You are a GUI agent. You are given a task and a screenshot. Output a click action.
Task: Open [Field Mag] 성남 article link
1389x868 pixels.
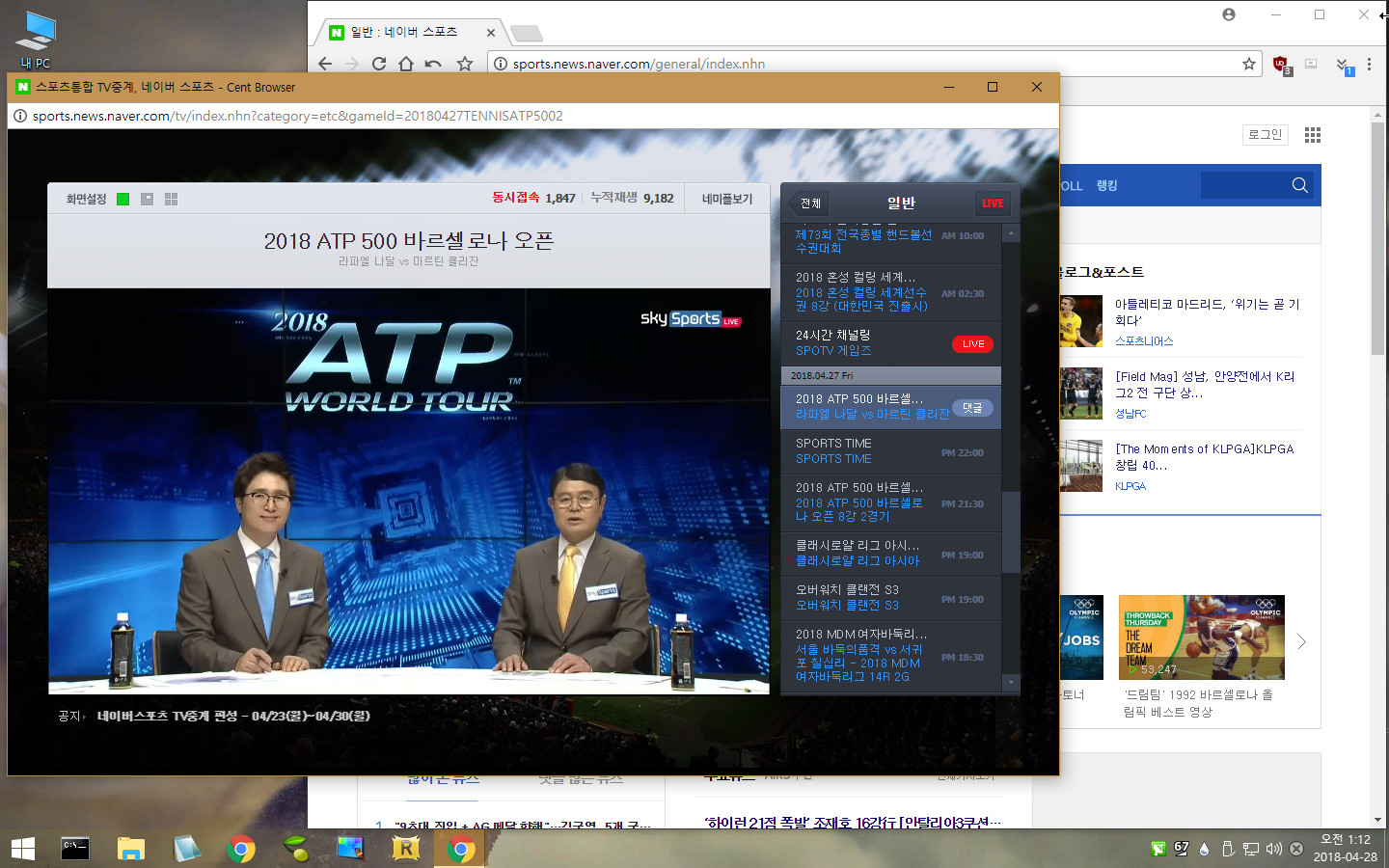1206,384
